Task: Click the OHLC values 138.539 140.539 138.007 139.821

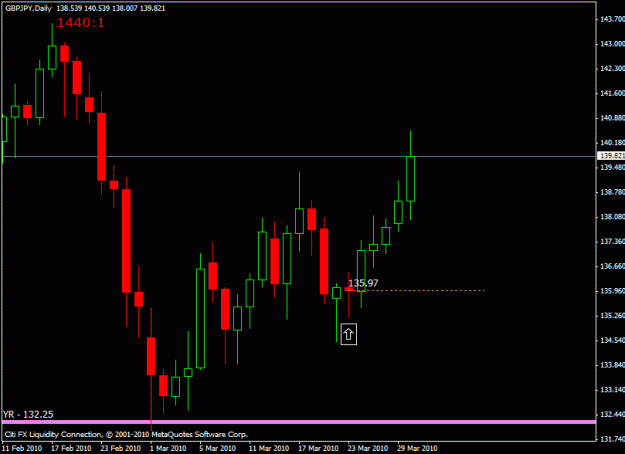Action: pos(110,8)
